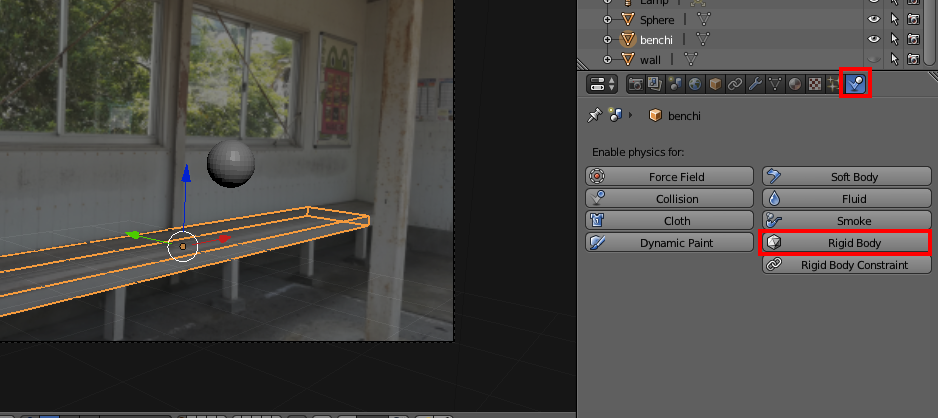Click the scene icon in properties breadcrumb
Viewport: 938px width, 418px height.
[615, 115]
